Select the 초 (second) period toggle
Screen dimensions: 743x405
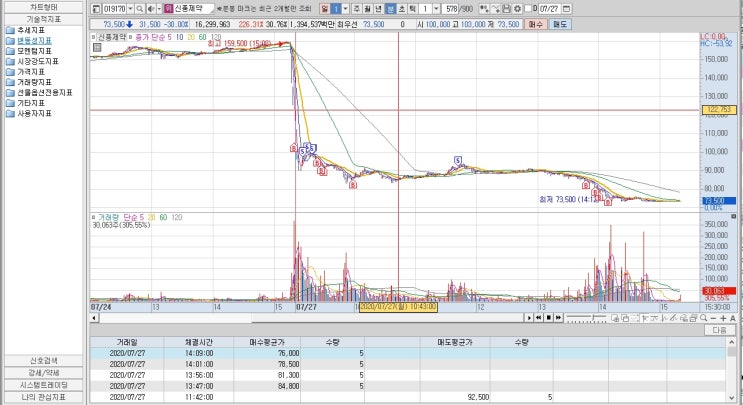click(401, 9)
